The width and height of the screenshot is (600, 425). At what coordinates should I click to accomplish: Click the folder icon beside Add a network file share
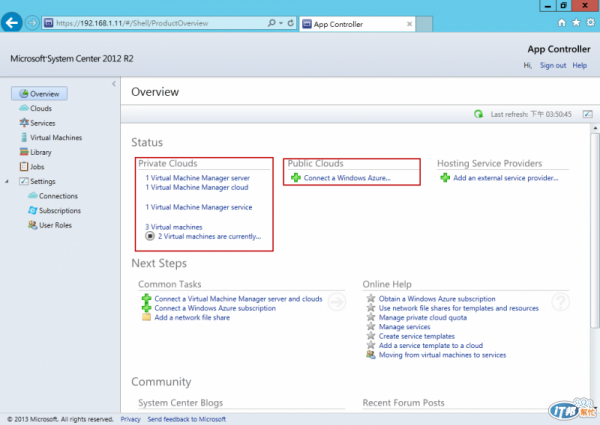pos(147,317)
